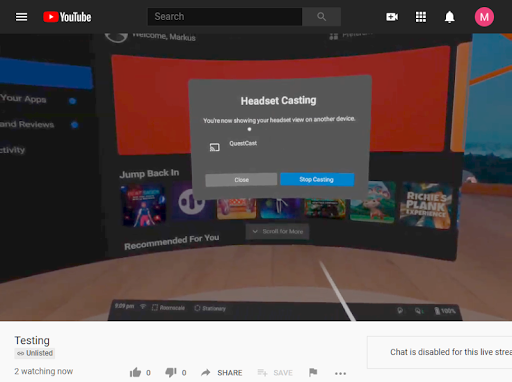Screen dimensions: 512x382
Task: Open the notifications bell
Action: (450, 17)
